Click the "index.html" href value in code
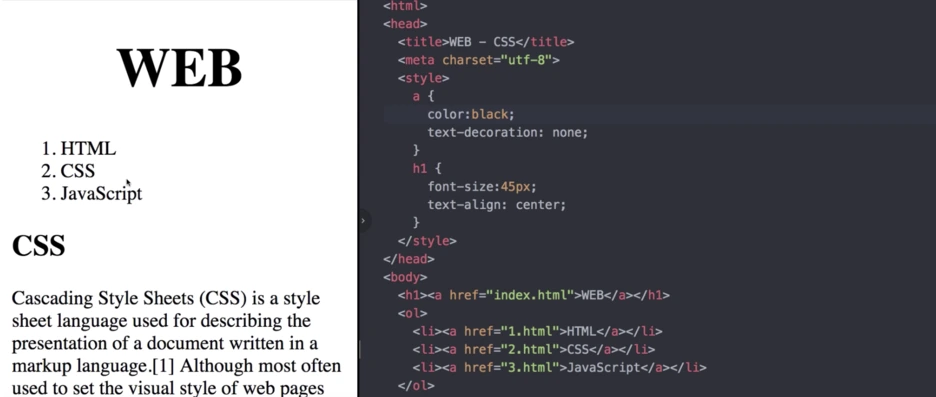 [529, 295]
